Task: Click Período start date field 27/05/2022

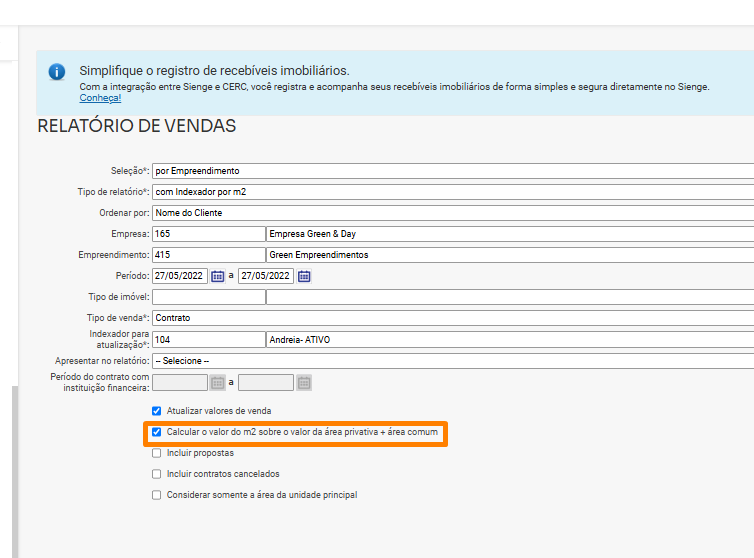Action: point(180,276)
